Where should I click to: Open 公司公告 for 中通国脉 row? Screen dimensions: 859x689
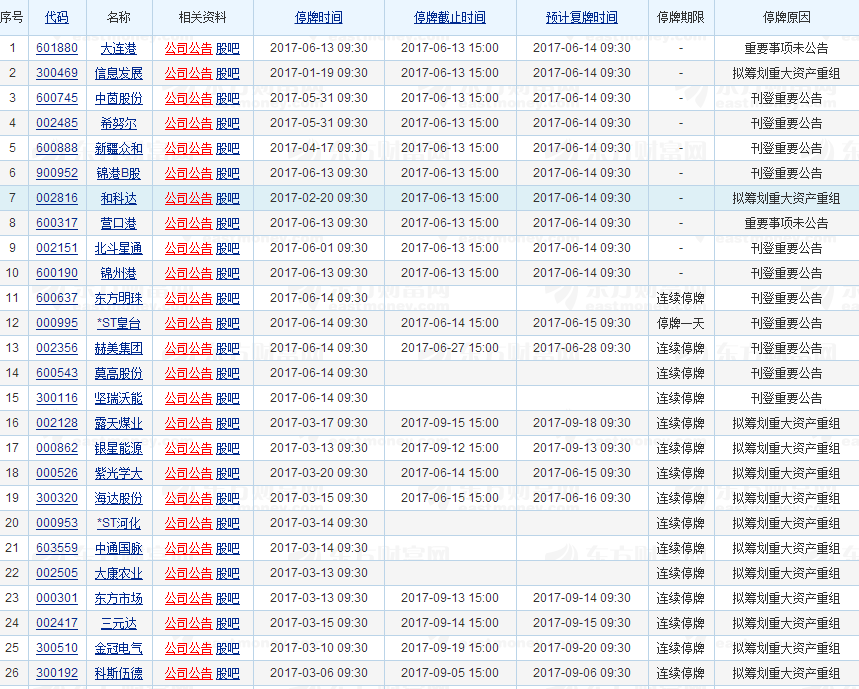coord(188,549)
